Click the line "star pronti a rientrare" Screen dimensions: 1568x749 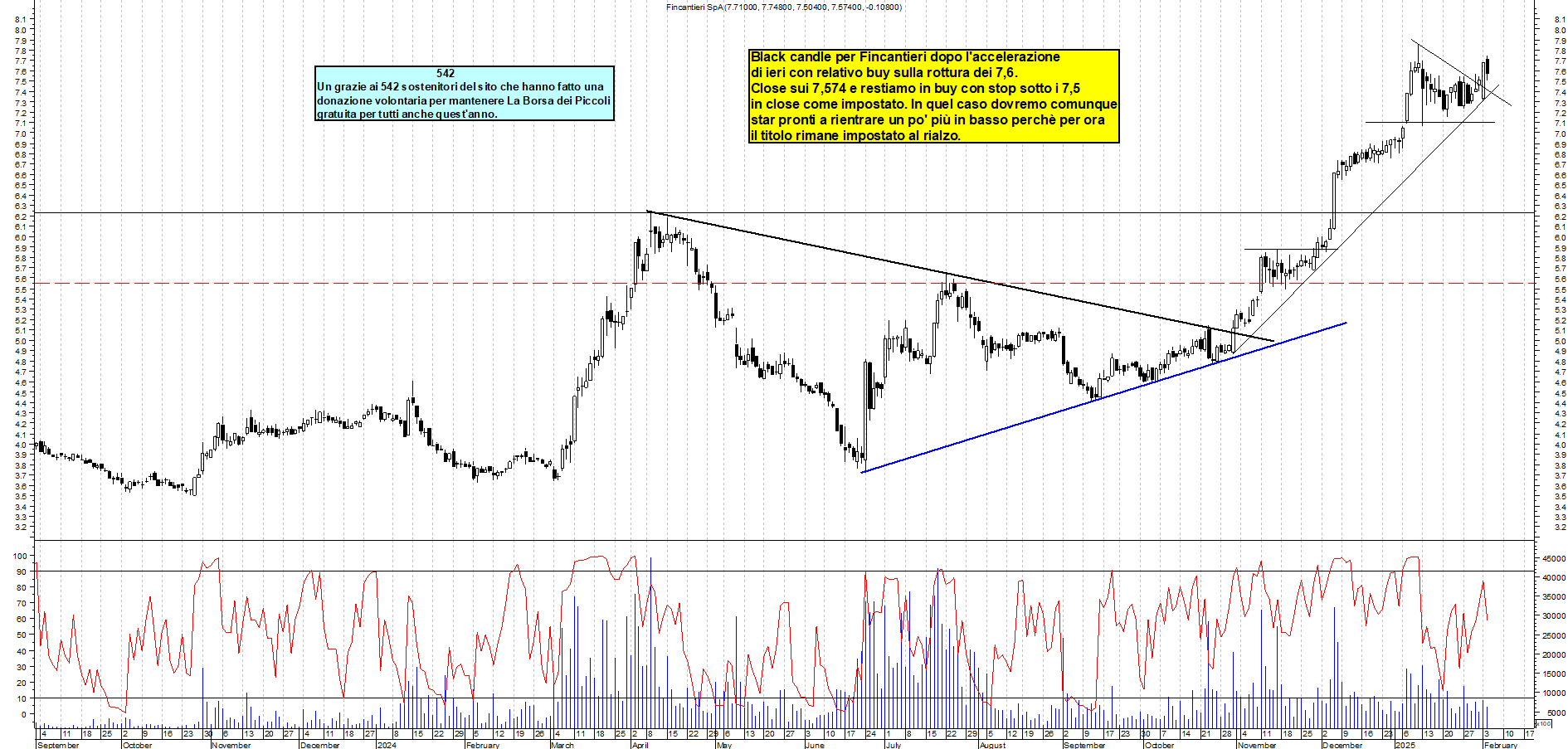[928, 120]
